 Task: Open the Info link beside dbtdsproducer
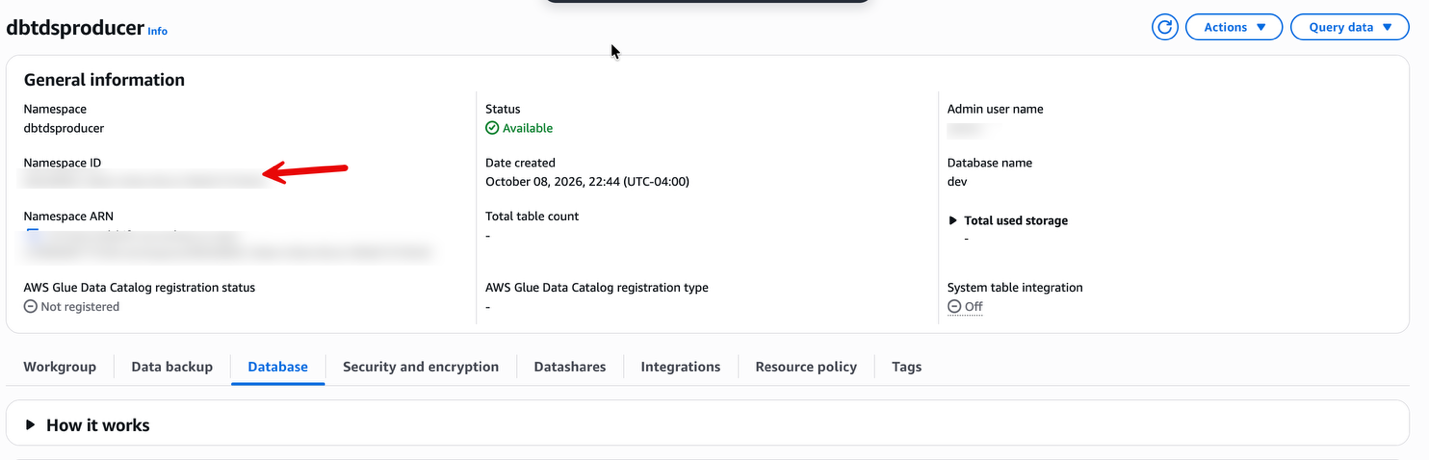point(158,31)
